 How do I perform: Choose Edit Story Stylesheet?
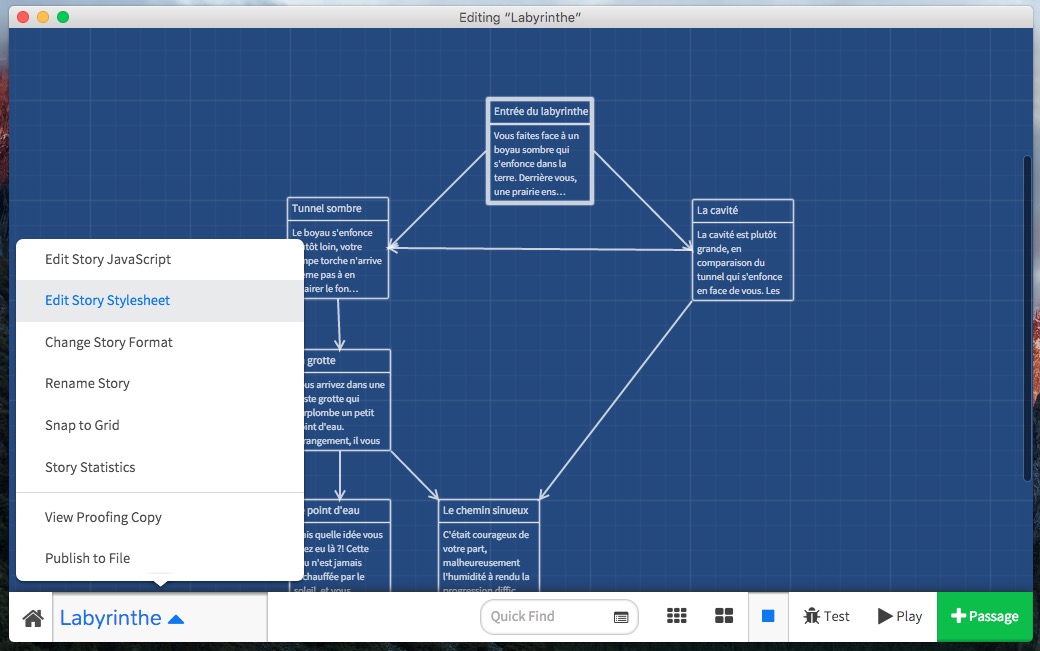coord(108,300)
